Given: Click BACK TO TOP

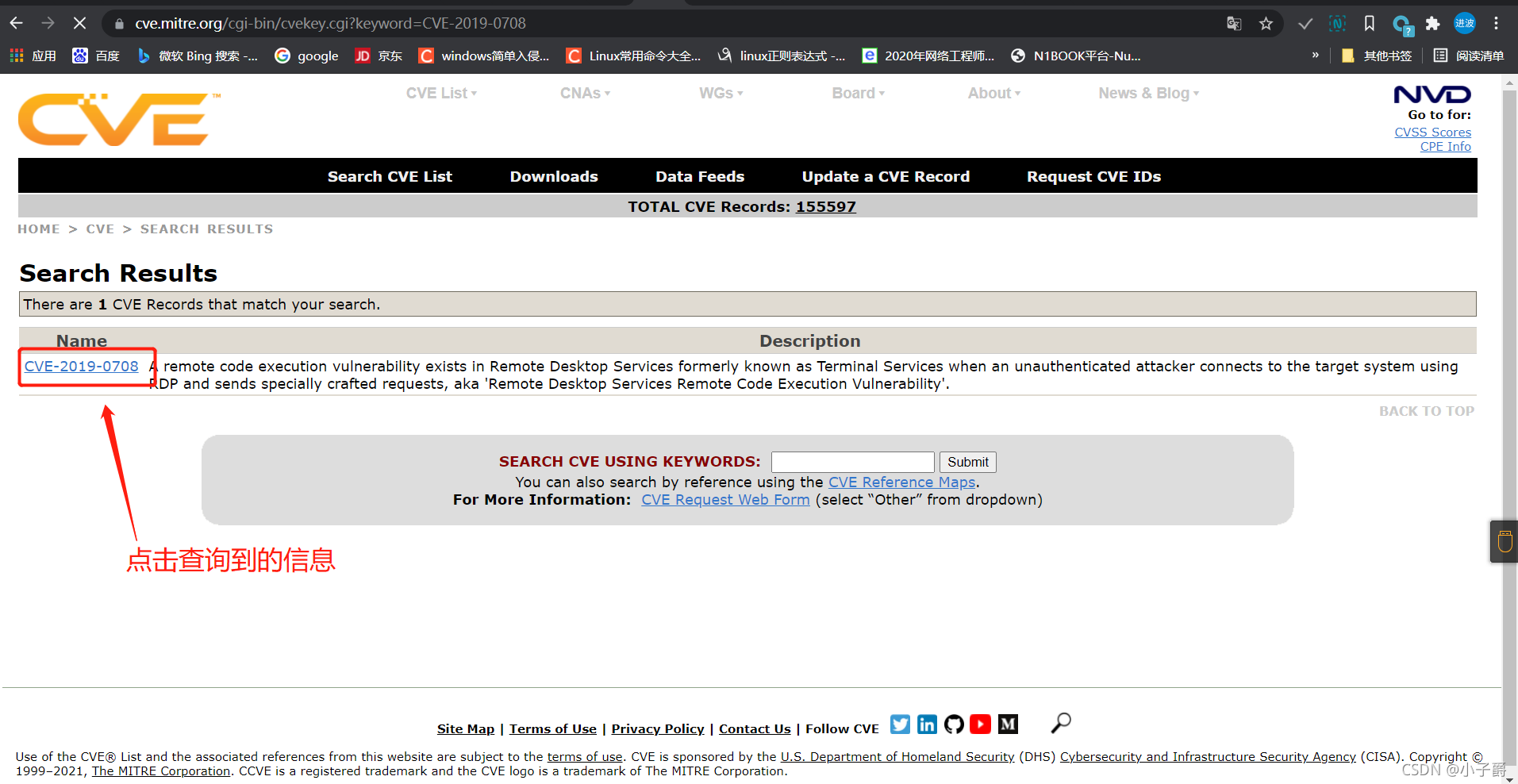Looking at the screenshot, I should 1426,411.
